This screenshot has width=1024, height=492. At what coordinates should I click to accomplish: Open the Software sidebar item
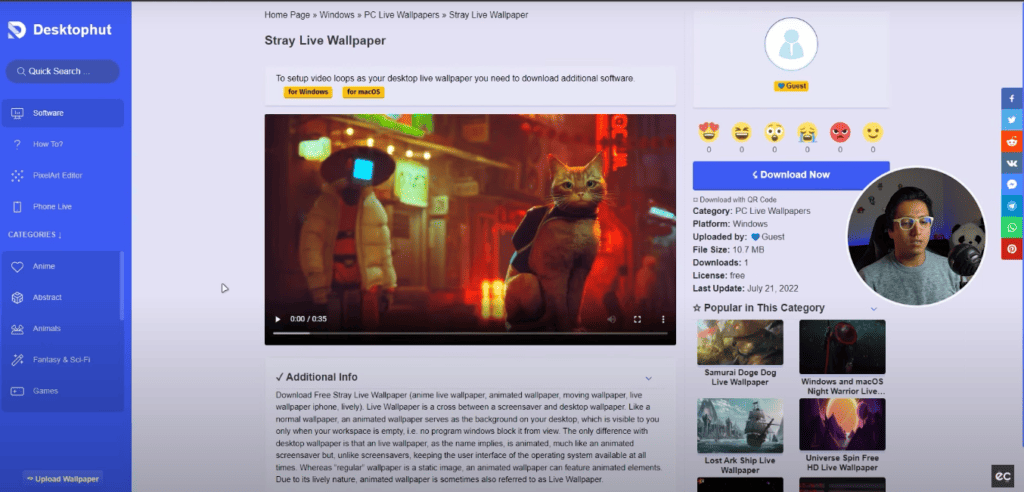click(x=63, y=113)
